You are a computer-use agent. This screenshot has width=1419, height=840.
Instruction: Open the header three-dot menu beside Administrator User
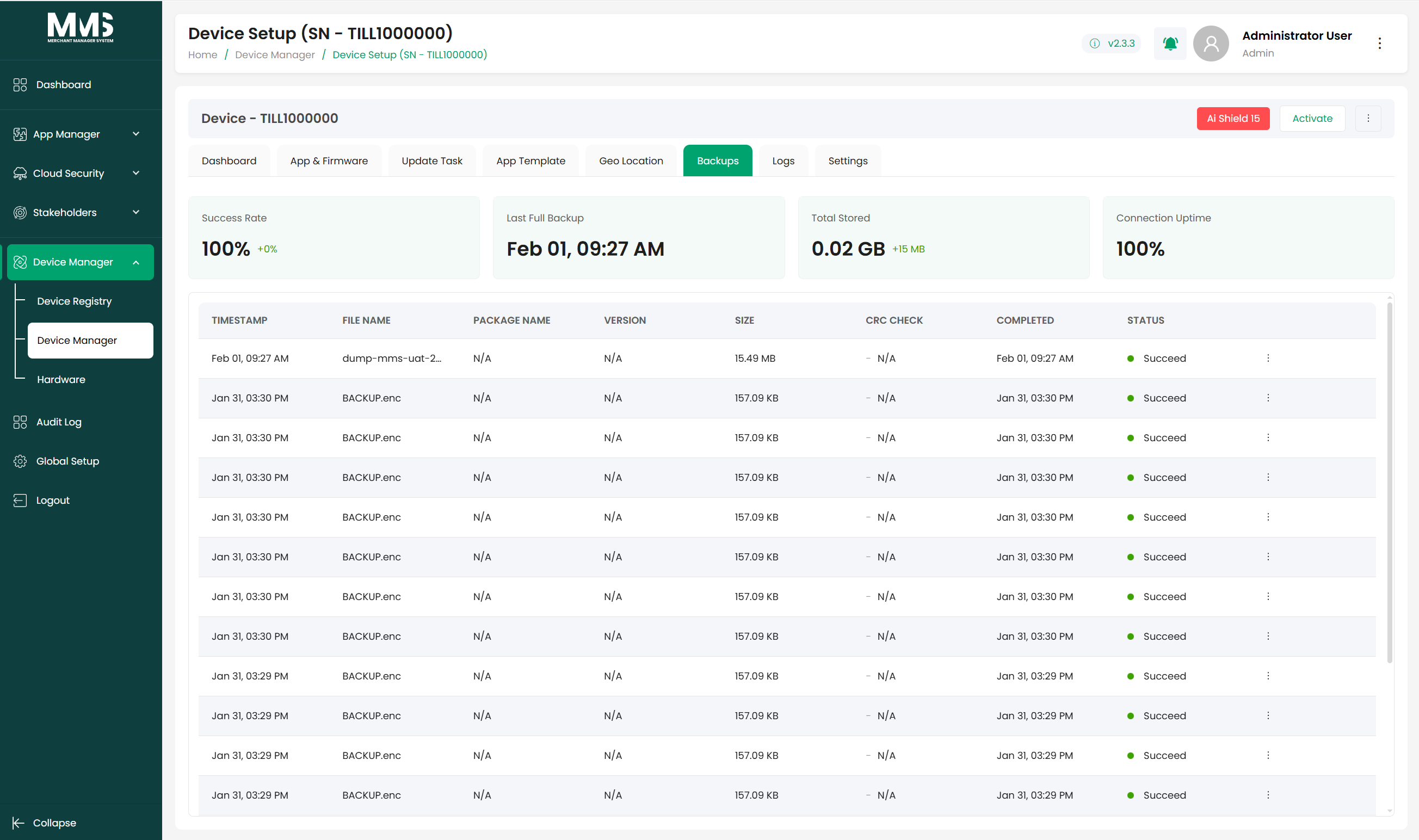pyautogui.click(x=1379, y=44)
